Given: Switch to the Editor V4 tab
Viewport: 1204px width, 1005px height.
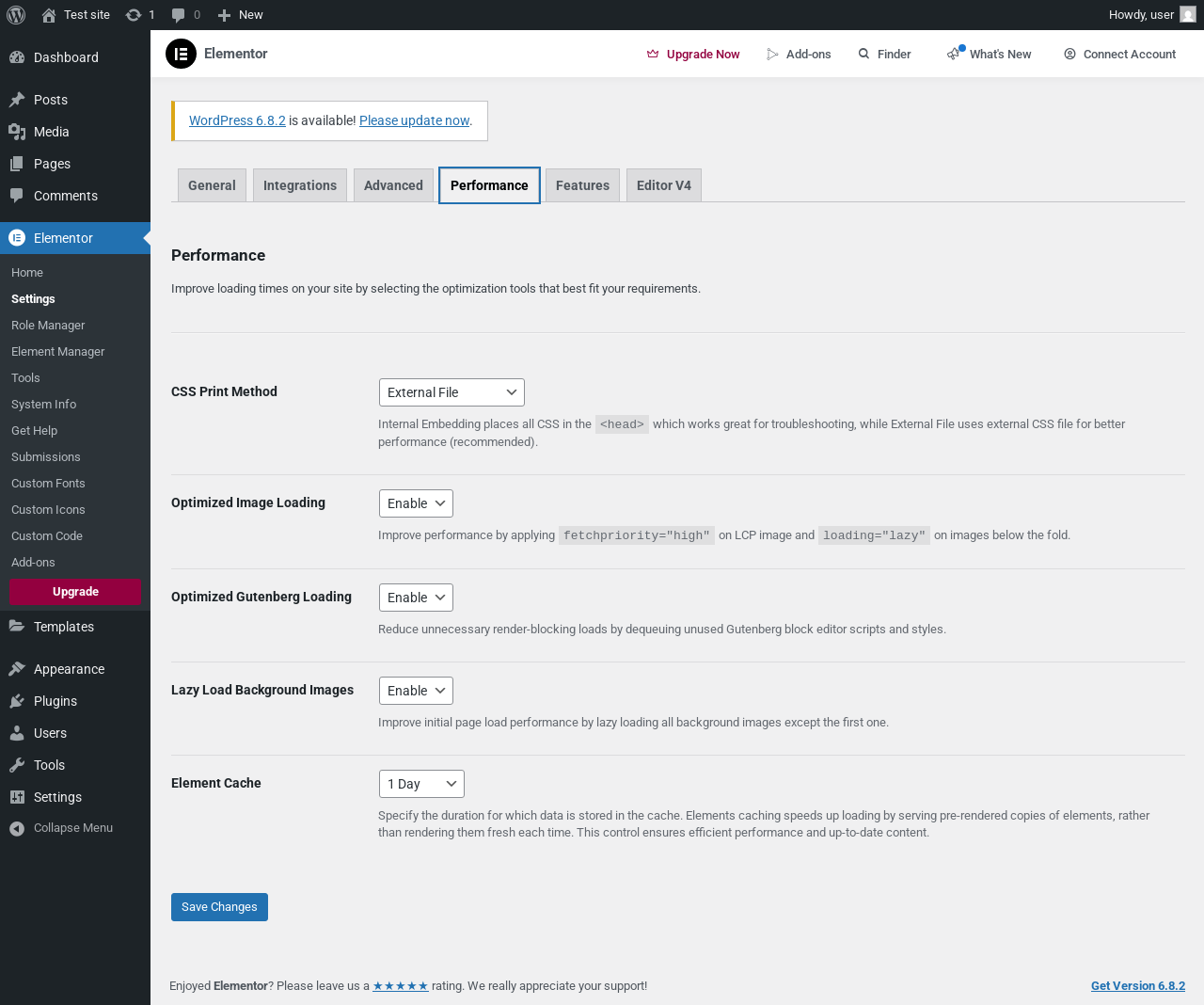Looking at the screenshot, I should point(664,185).
